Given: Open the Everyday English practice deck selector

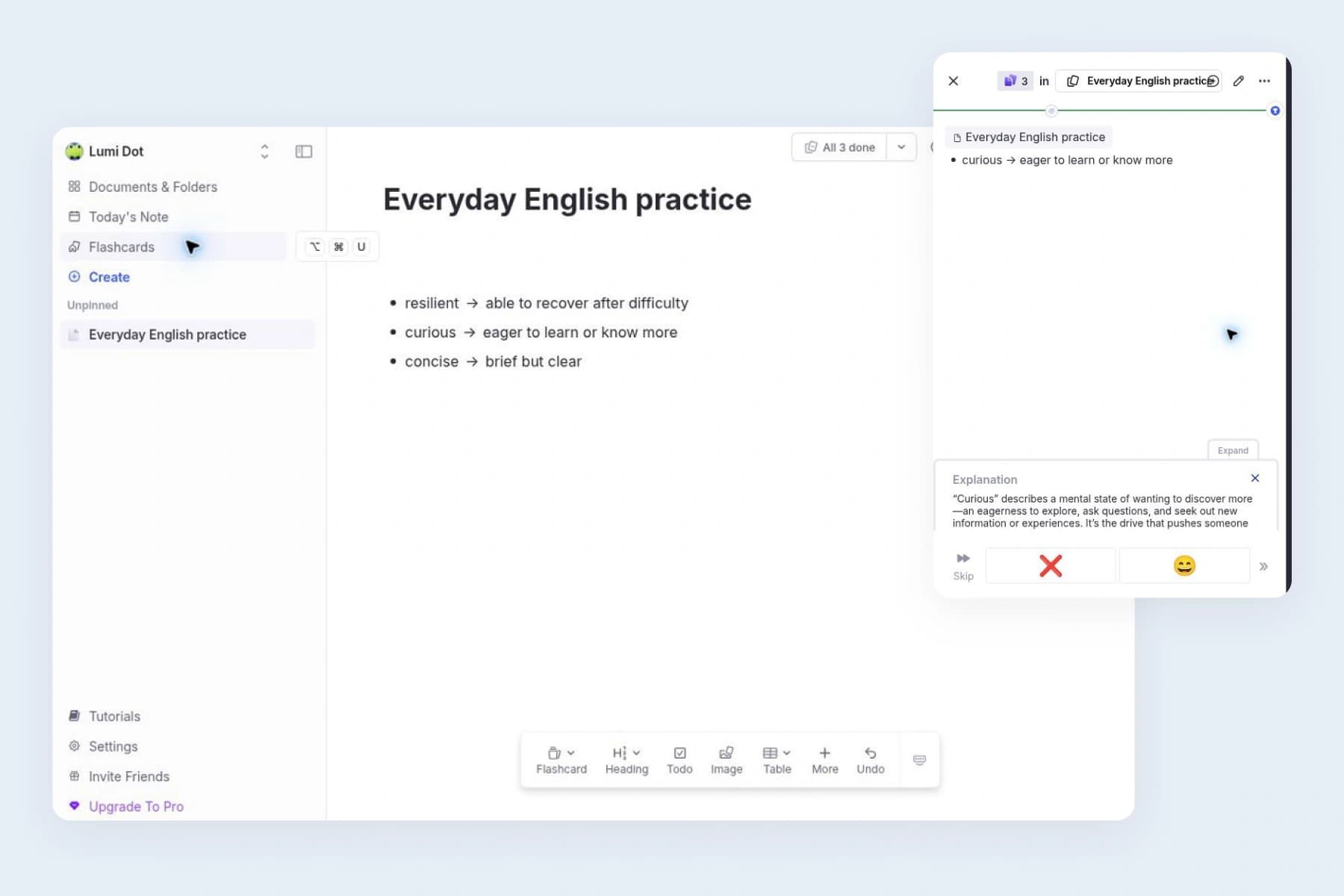Looking at the screenshot, I should 1139,81.
